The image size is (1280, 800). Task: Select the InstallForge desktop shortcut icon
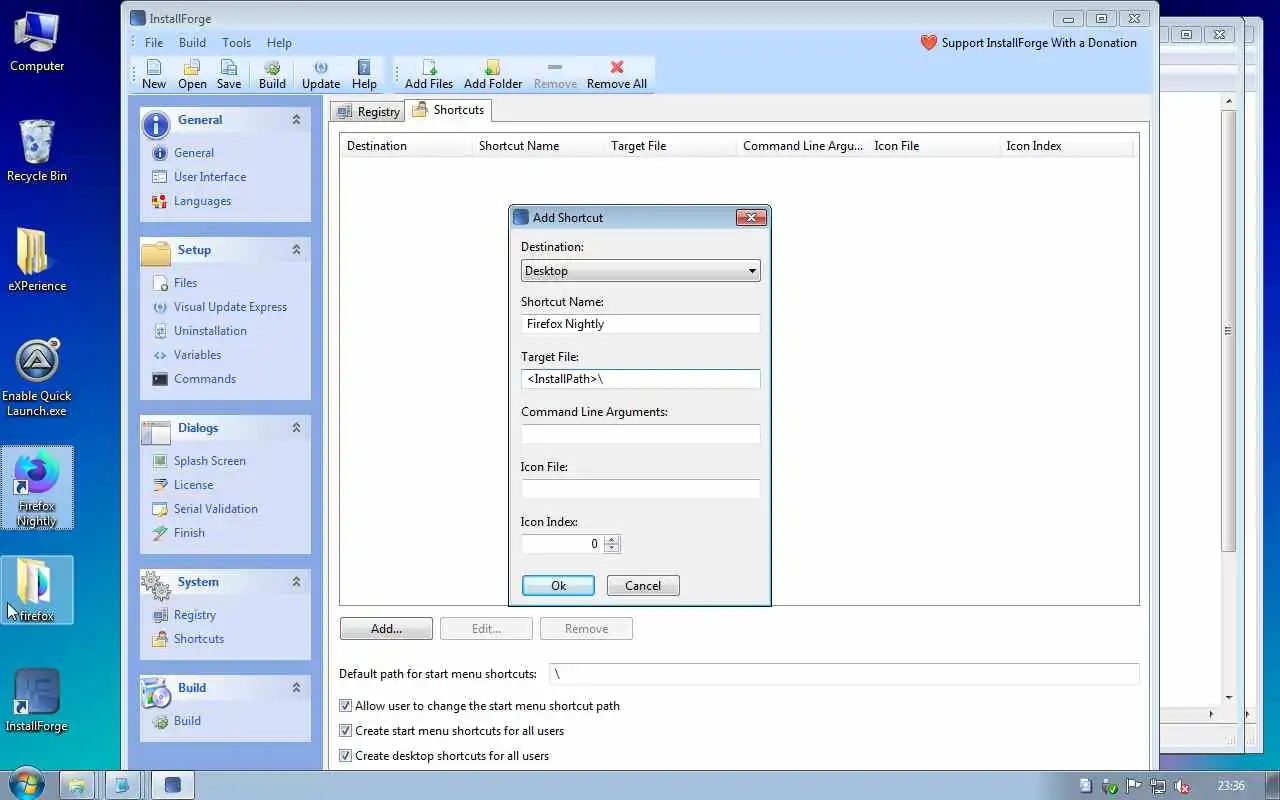[x=36, y=700]
